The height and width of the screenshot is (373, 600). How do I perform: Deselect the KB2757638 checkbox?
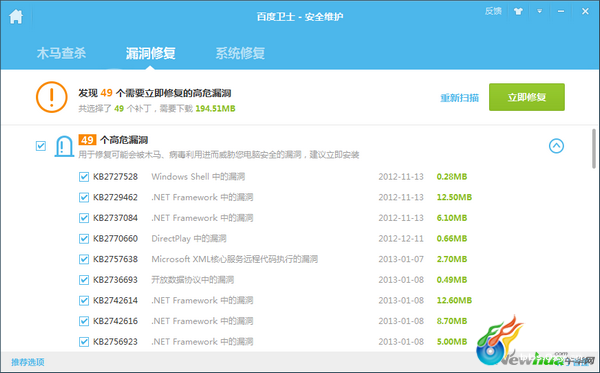tap(84, 259)
